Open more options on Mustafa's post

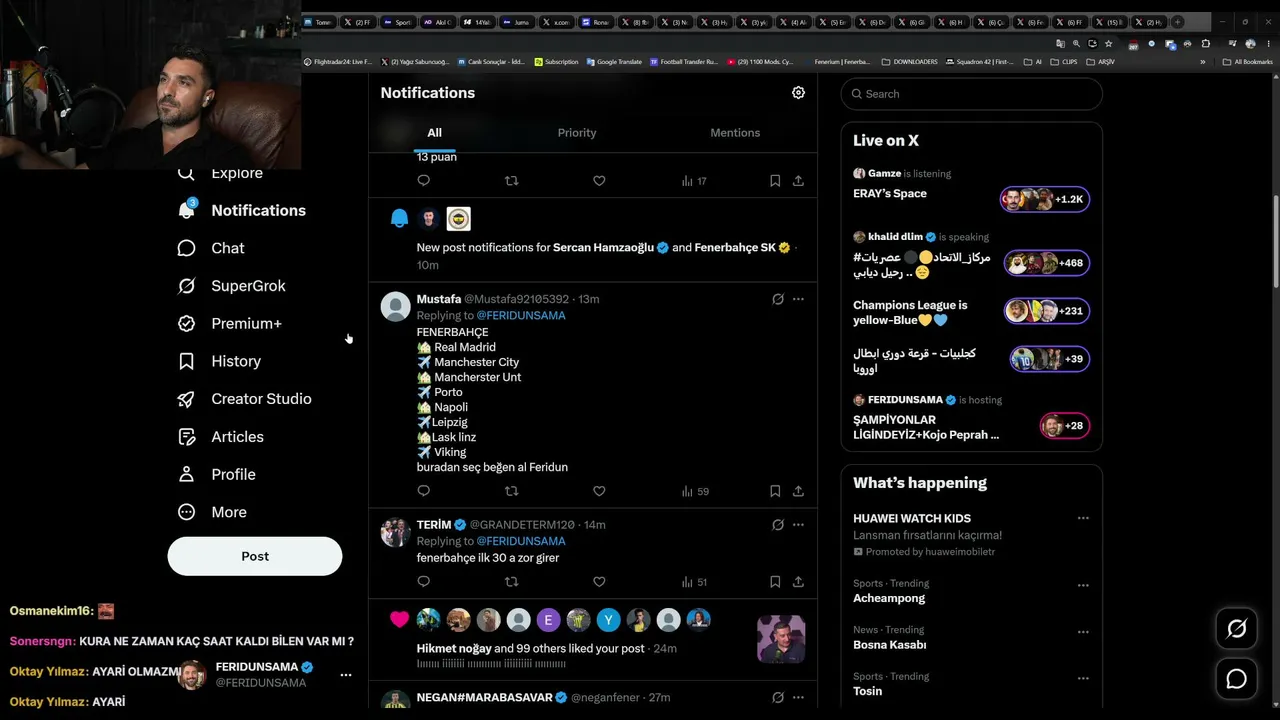pos(798,299)
